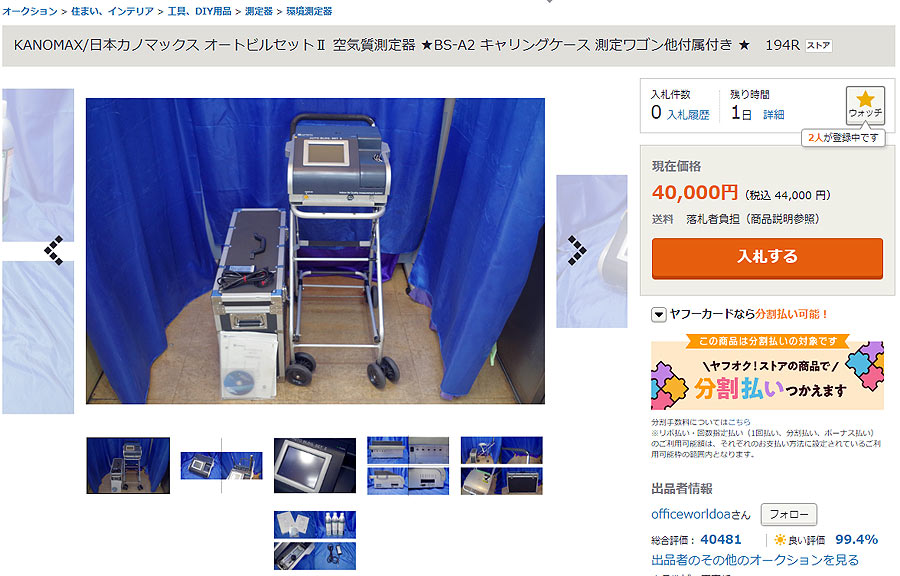Go to previous image with left arrow
The width and height of the screenshot is (900, 576).
54,251
